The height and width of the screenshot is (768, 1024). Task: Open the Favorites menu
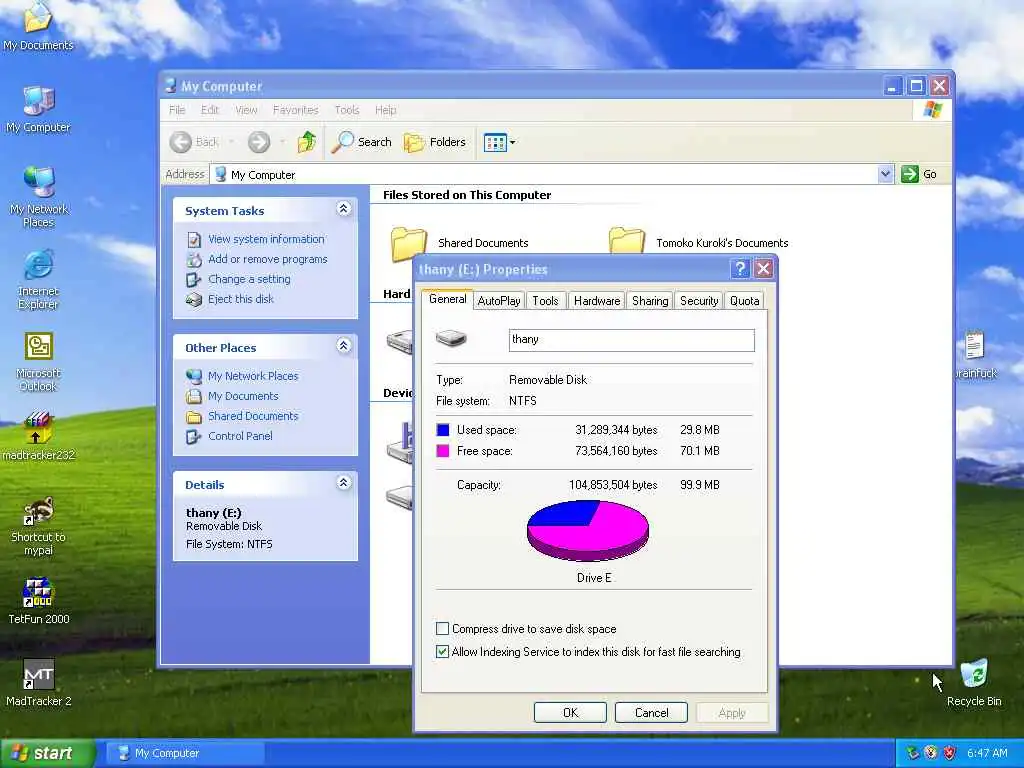(x=295, y=110)
